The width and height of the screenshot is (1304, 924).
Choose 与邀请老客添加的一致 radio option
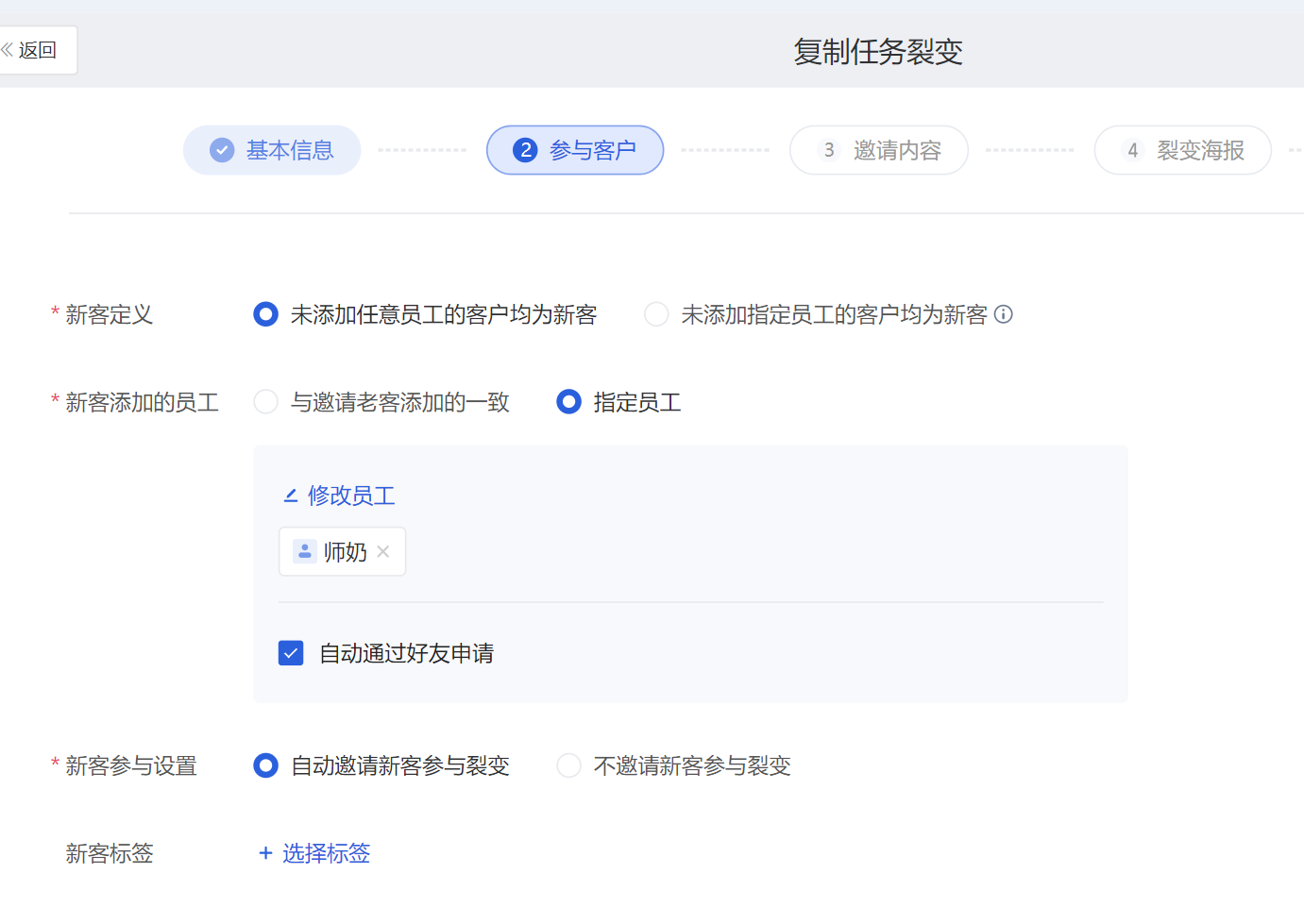click(266, 402)
